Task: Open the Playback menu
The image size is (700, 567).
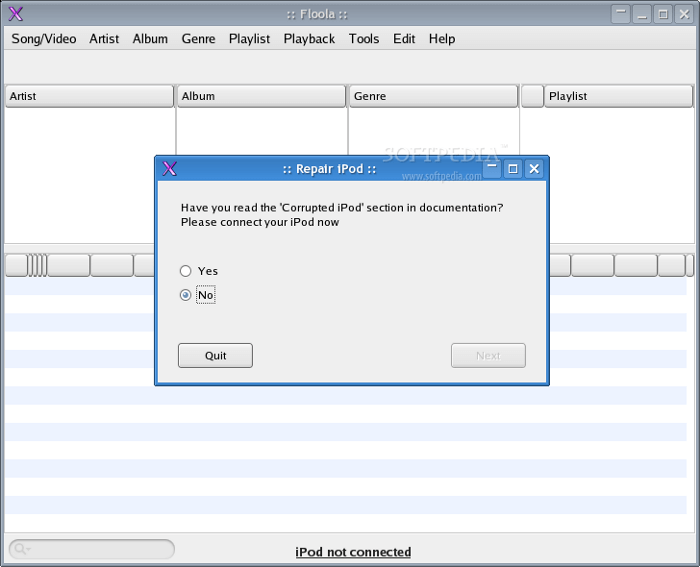Action: point(309,39)
